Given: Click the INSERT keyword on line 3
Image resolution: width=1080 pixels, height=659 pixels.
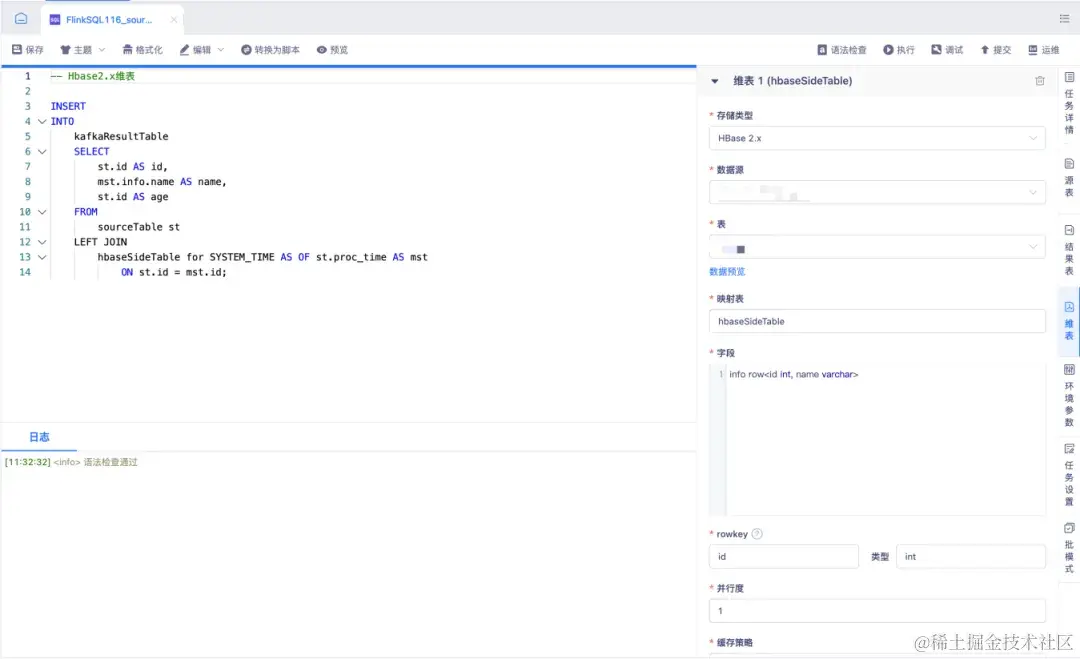Looking at the screenshot, I should coord(68,106).
